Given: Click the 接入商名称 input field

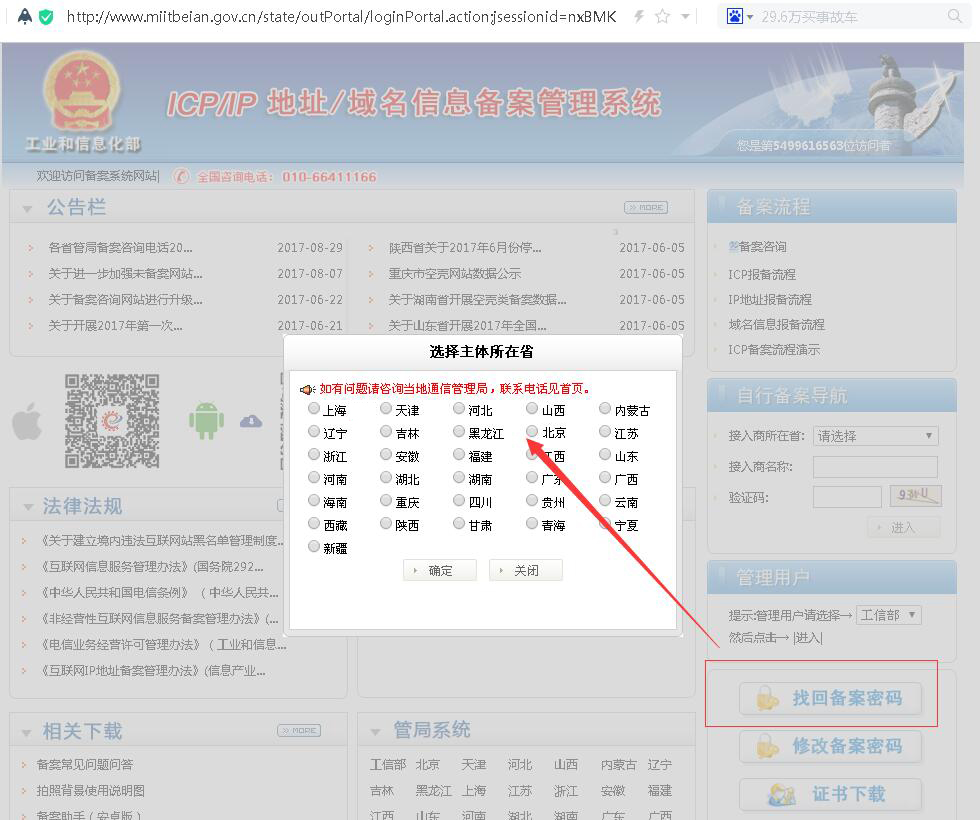Looking at the screenshot, I should (875, 467).
